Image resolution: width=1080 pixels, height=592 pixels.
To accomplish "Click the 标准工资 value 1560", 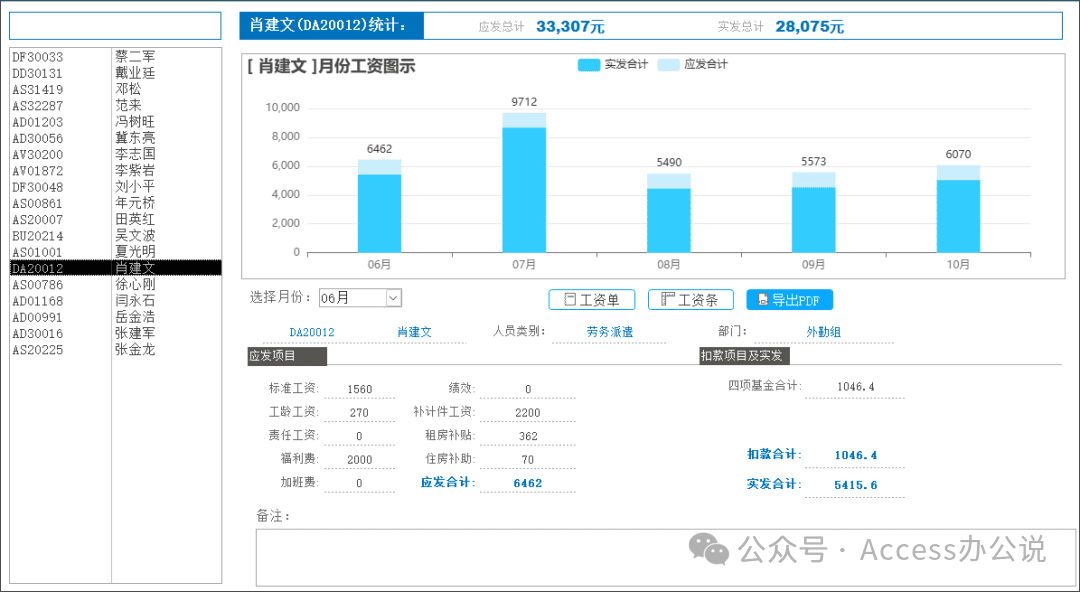I will pyautogui.click(x=360, y=389).
